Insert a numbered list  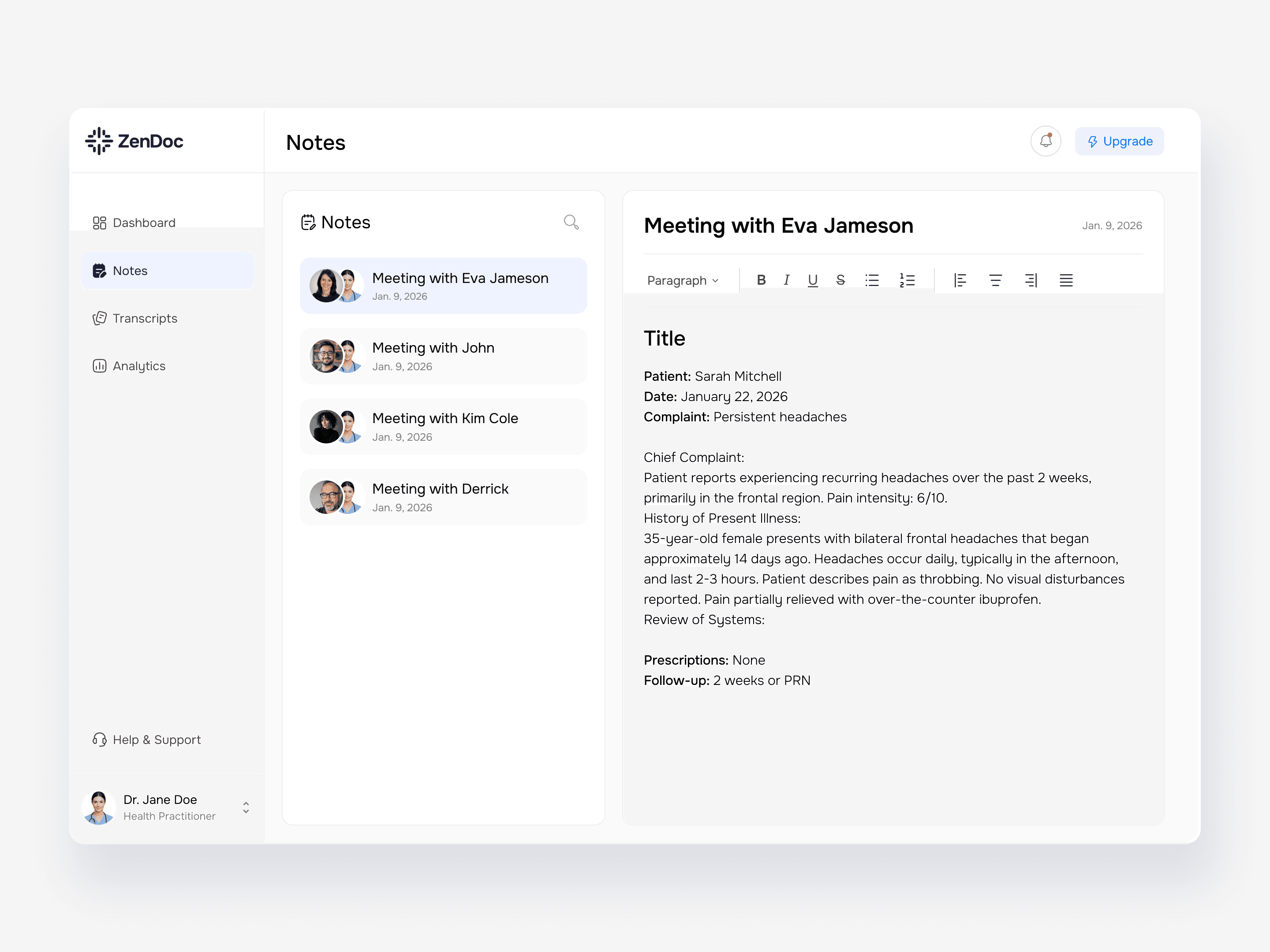[907, 280]
